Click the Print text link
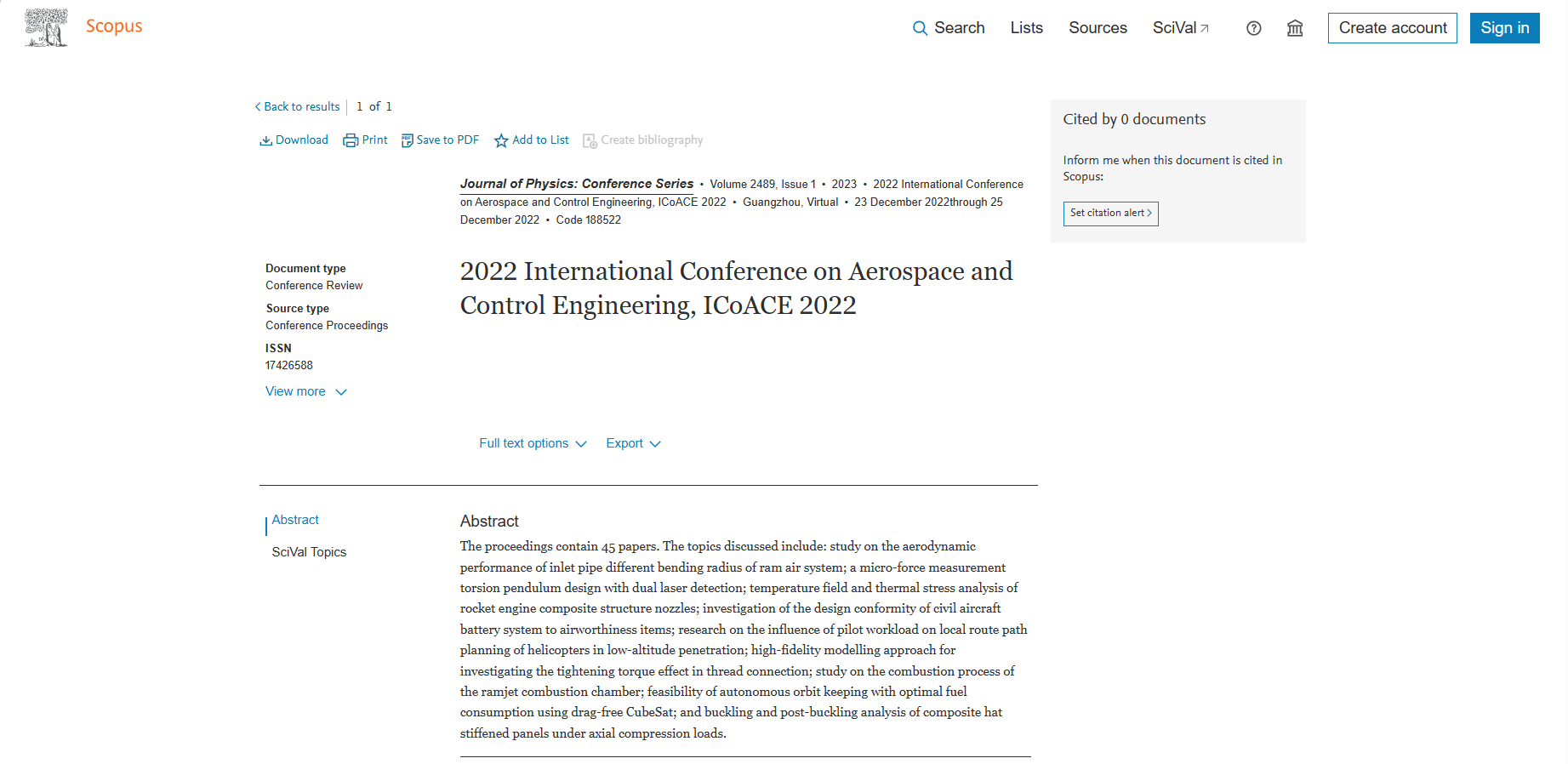The image size is (1568, 764). tap(374, 140)
